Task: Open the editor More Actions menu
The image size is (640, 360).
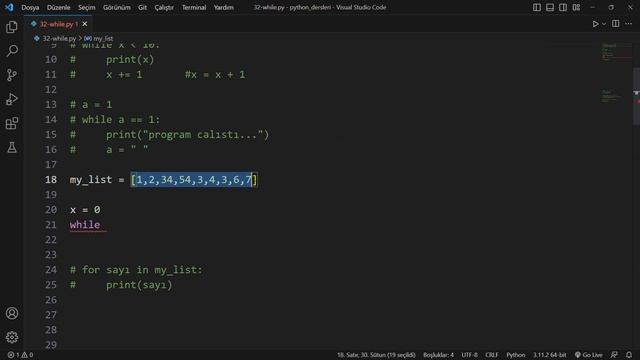Action: click(x=629, y=24)
